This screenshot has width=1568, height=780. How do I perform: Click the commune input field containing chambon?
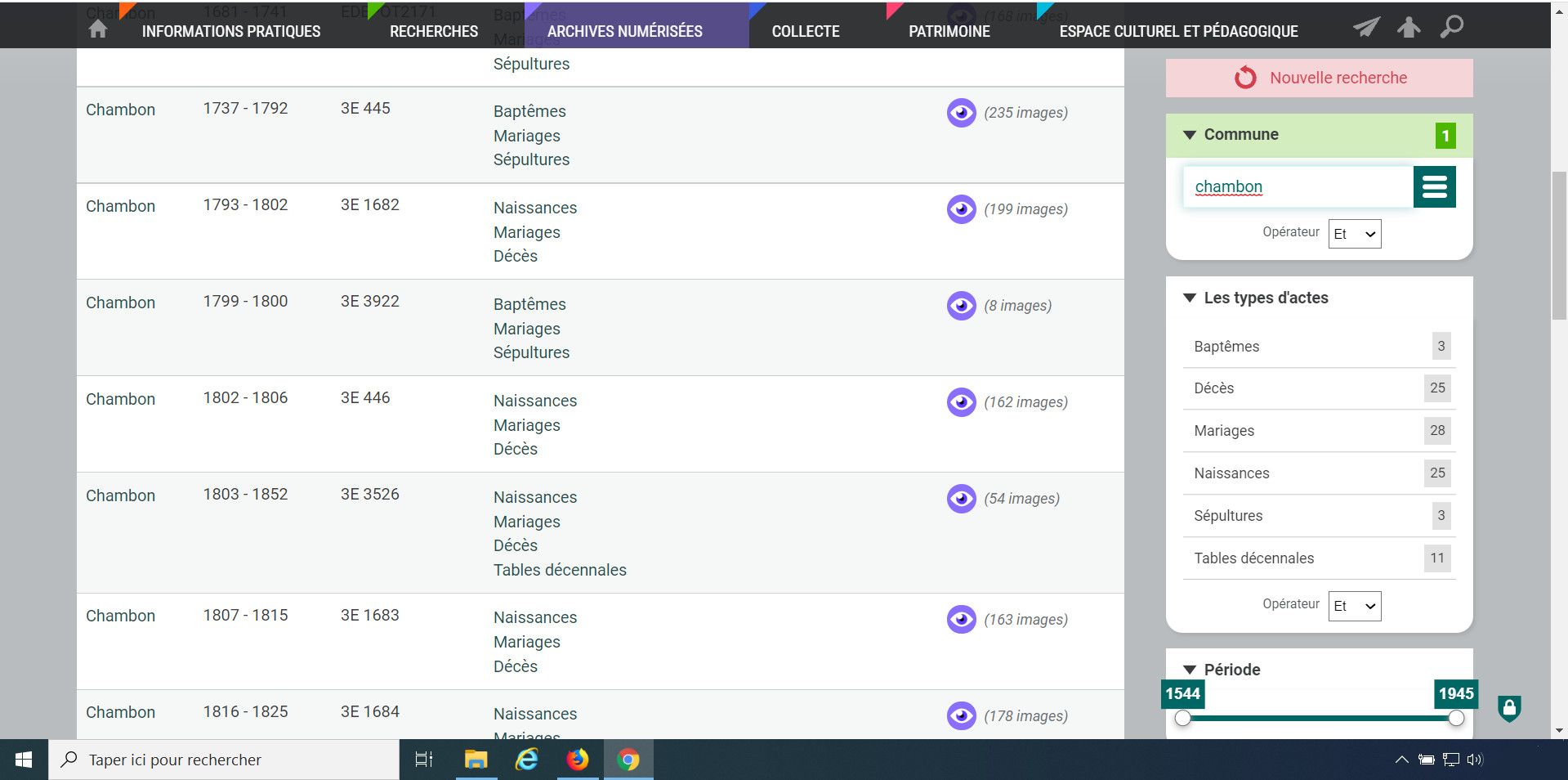[1297, 187]
